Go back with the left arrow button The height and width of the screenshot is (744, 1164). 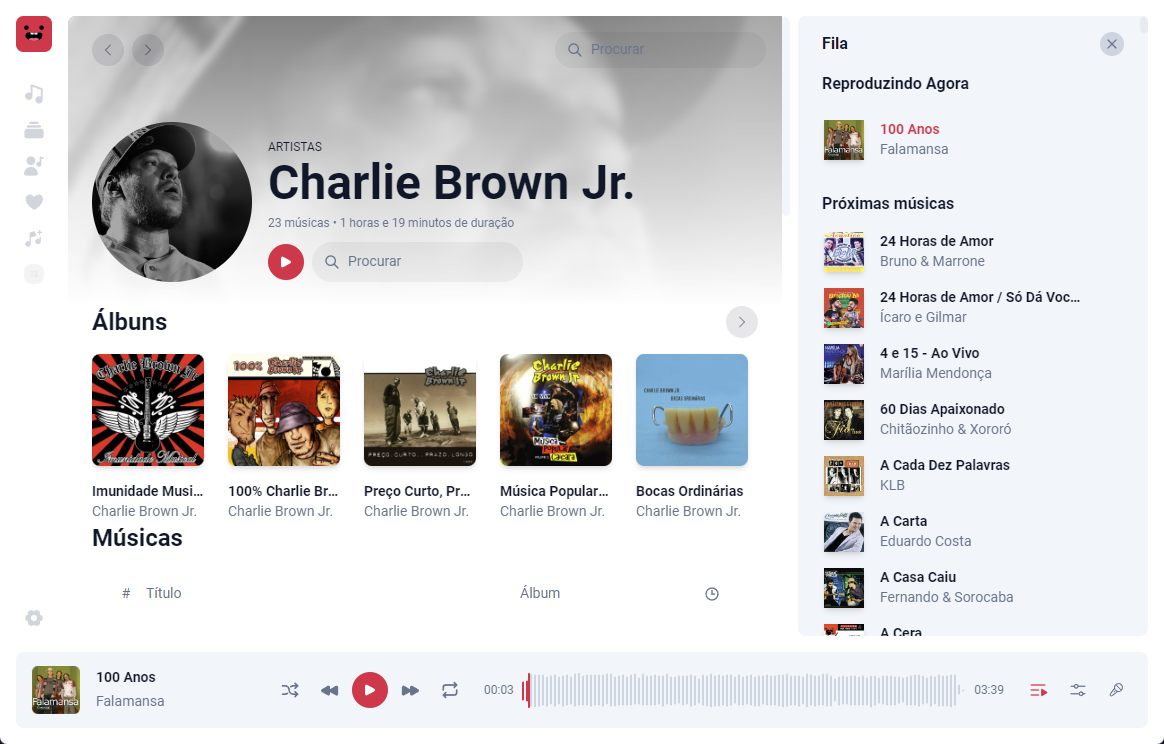point(108,50)
